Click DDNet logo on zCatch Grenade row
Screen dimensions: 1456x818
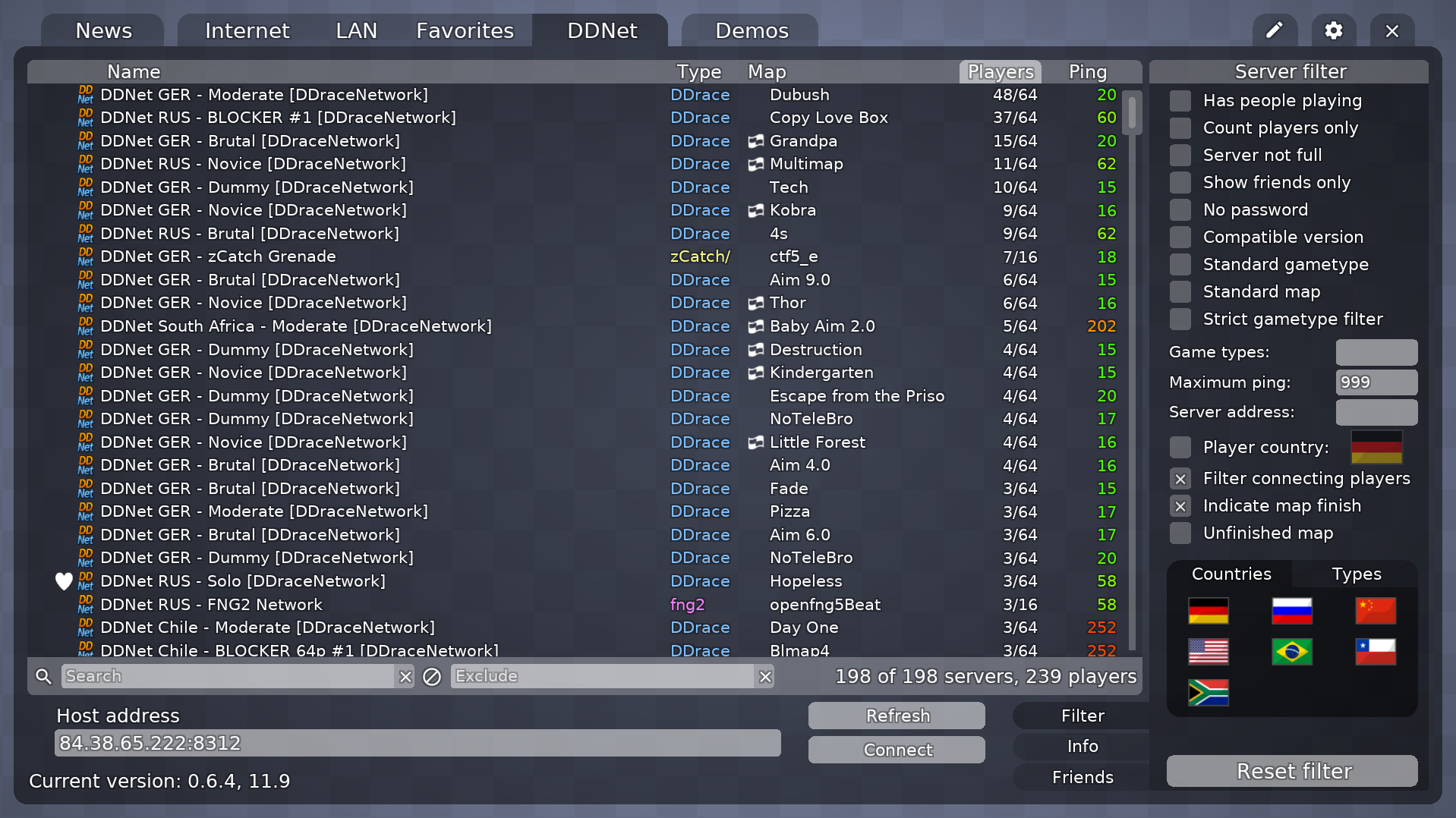[86, 256]
